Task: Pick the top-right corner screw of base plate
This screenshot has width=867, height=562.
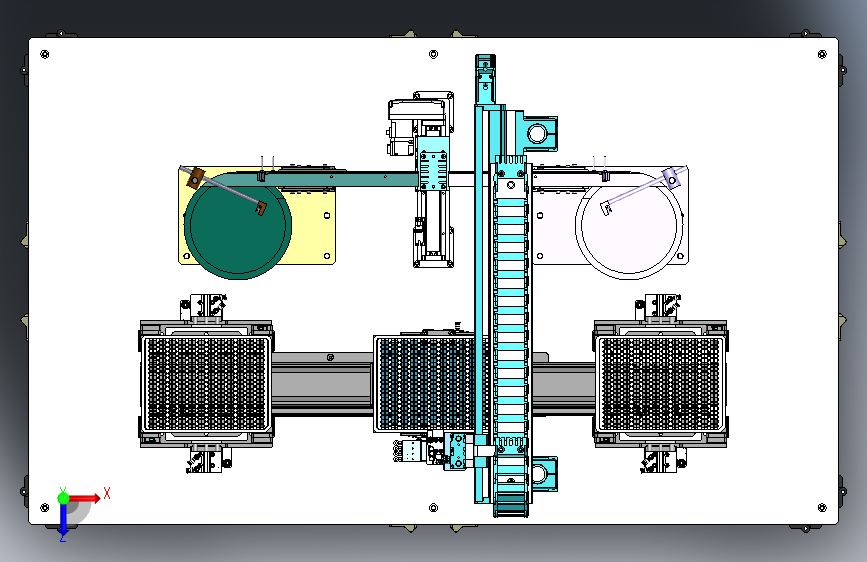Action: pos(822,54)
